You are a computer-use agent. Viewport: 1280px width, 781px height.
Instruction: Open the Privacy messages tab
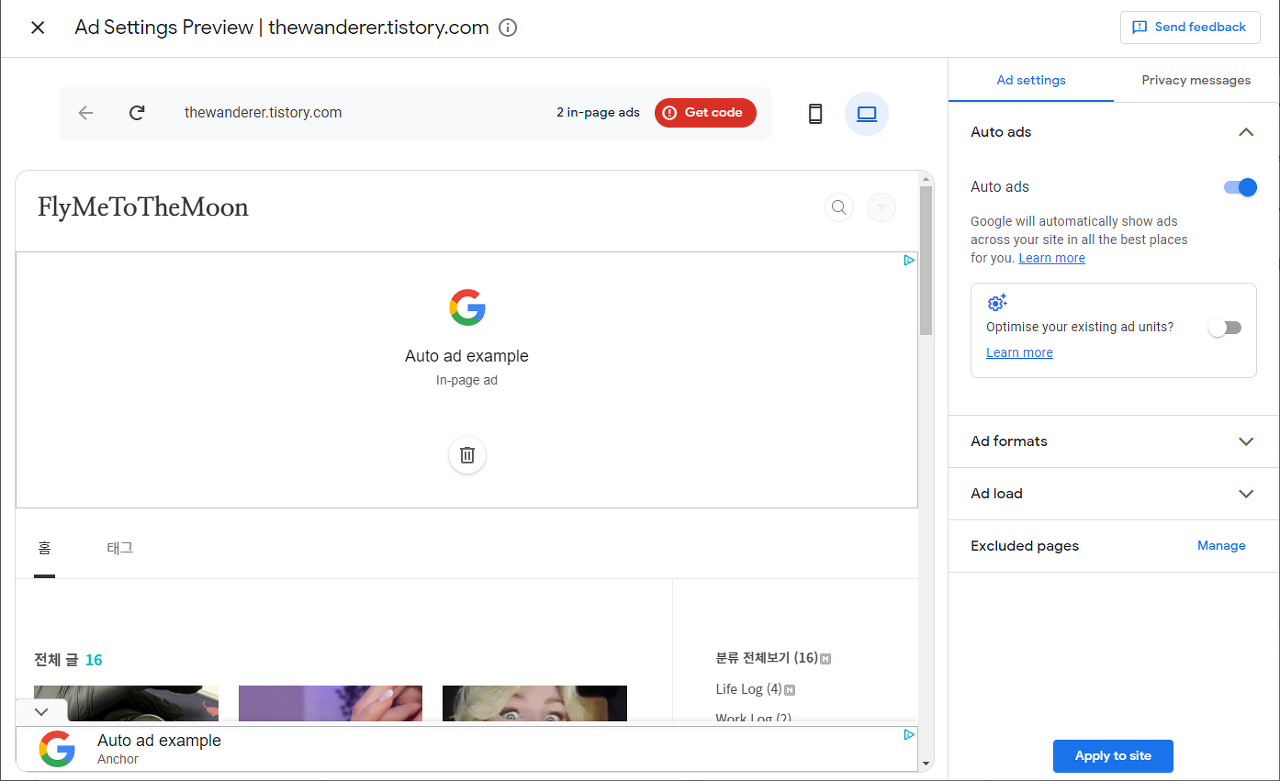pyautogui.click(x=1196, y=80)
